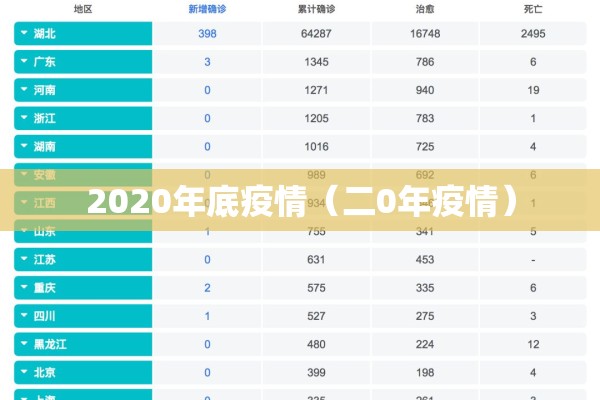Click cumulative cases value 64287
This screenshot has height=400, width=600.
316,34
